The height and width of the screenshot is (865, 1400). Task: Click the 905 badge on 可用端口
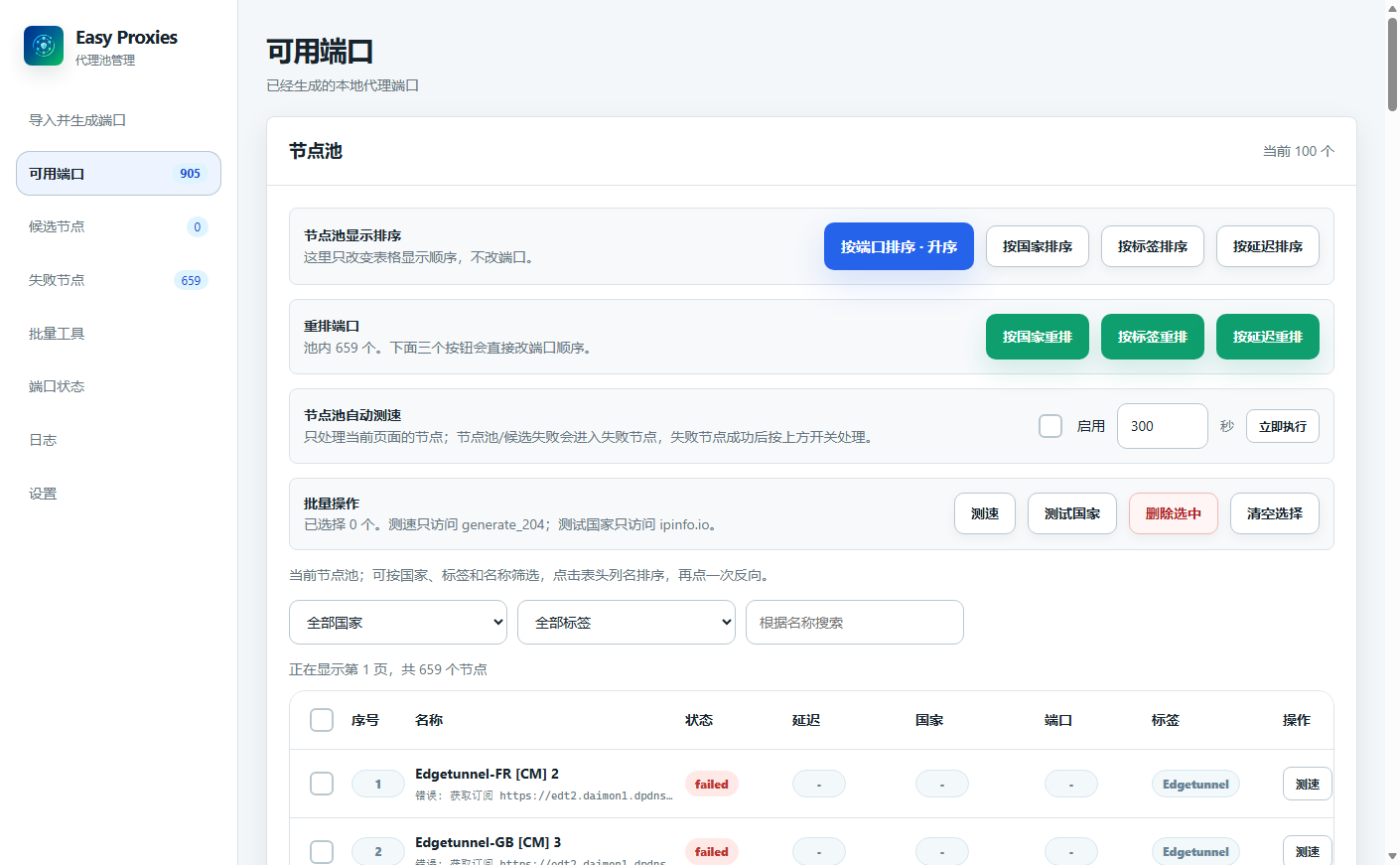tap(191, 174)
